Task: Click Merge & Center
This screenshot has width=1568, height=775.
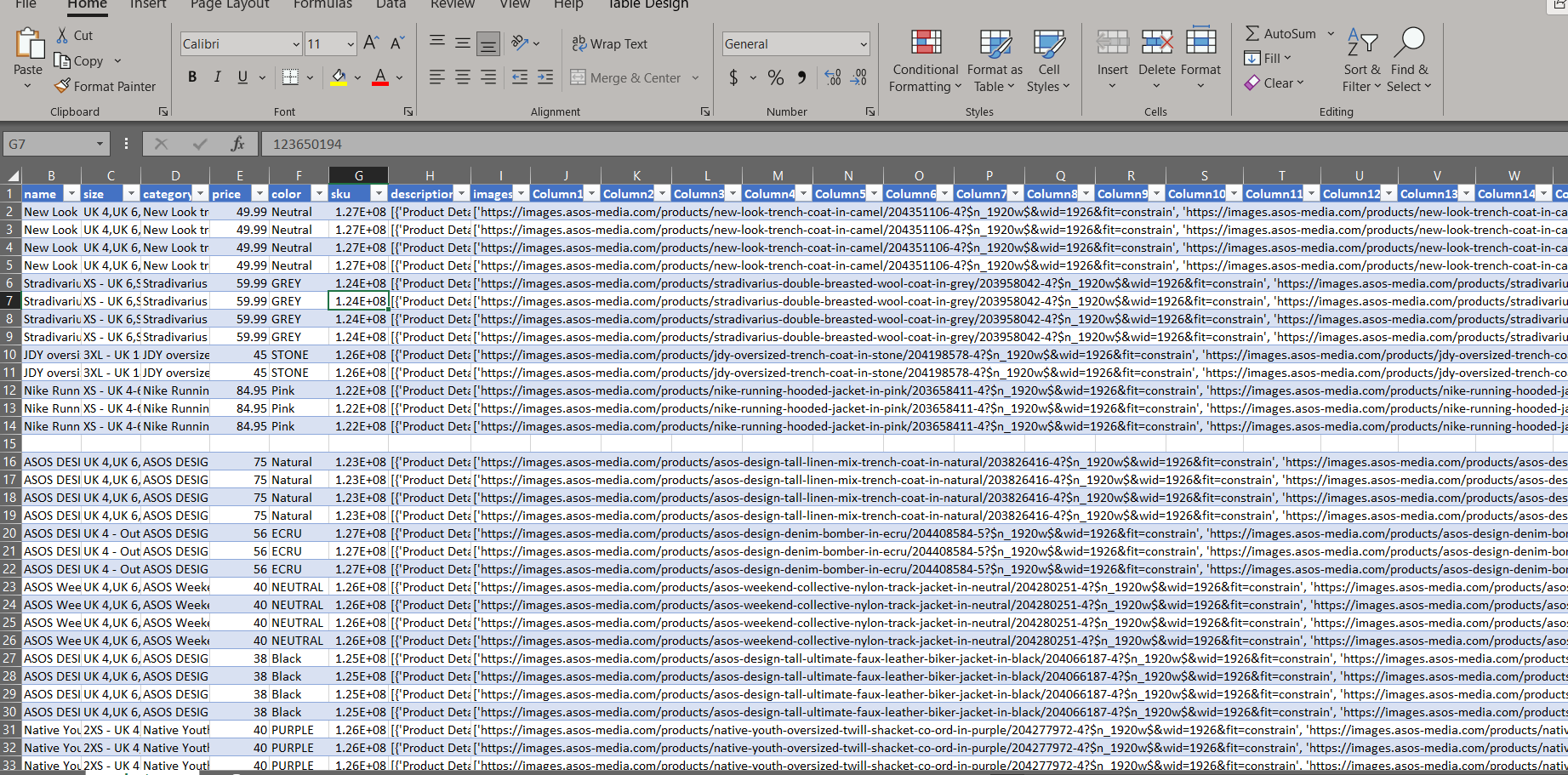Action: coord(625,77)
